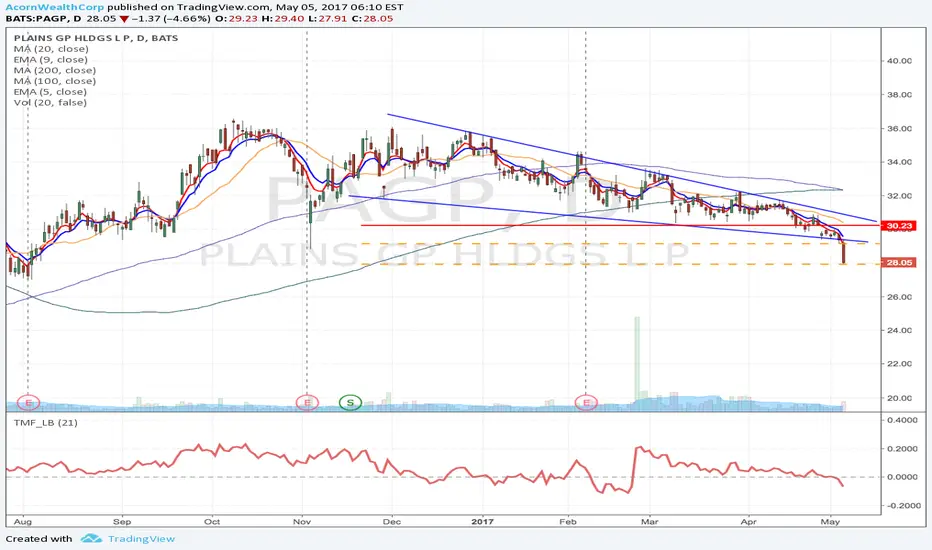This screenshot has height=550, width=932.
Task: Click the Feb date axis label
Action: (568, 521)
